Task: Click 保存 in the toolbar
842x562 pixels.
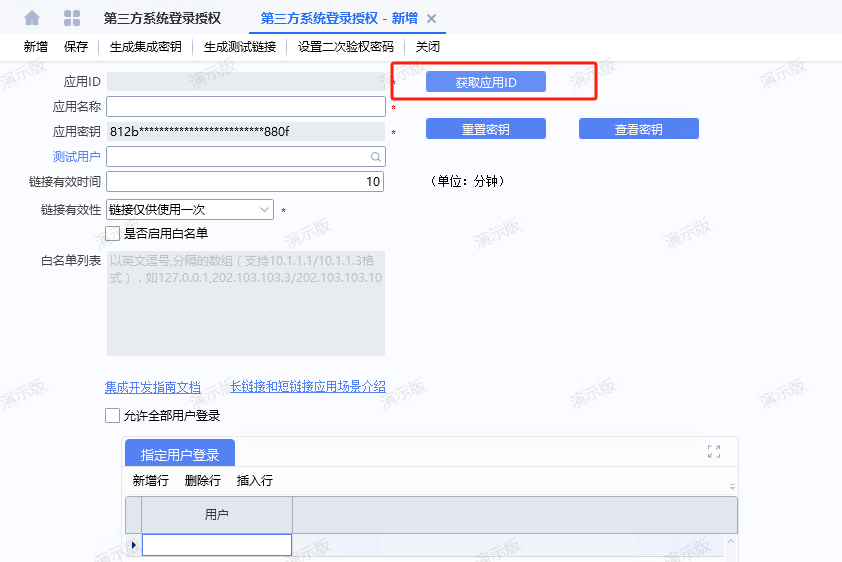Action: (76, 47)
